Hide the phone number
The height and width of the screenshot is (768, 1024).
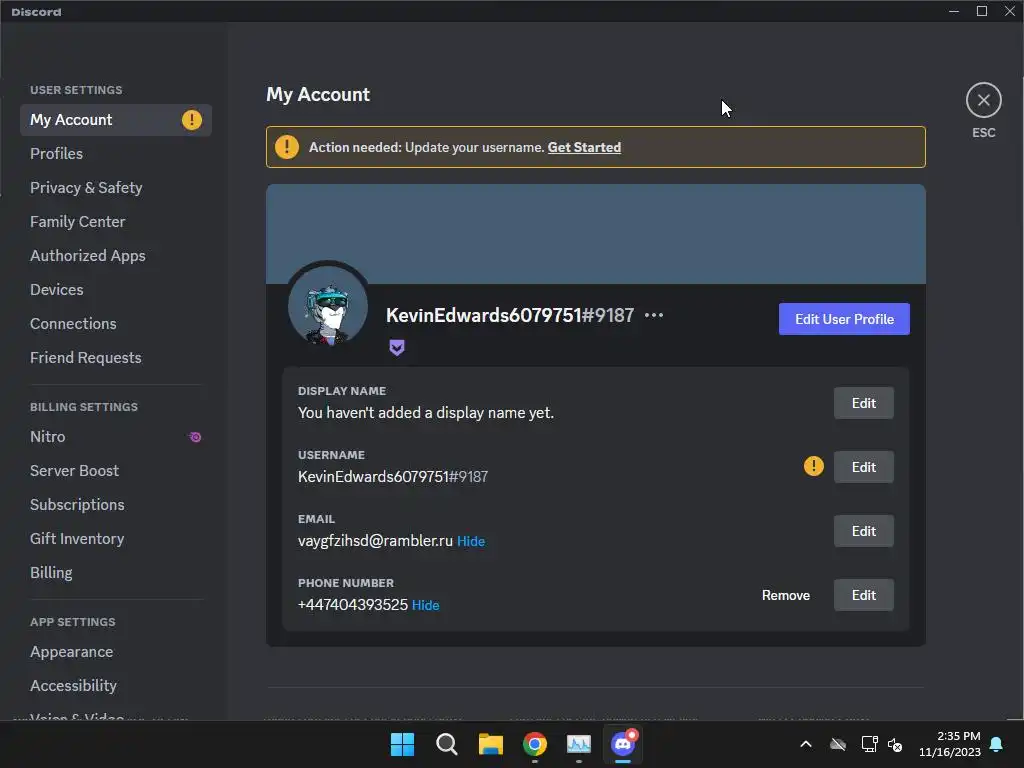pos(425,605)
